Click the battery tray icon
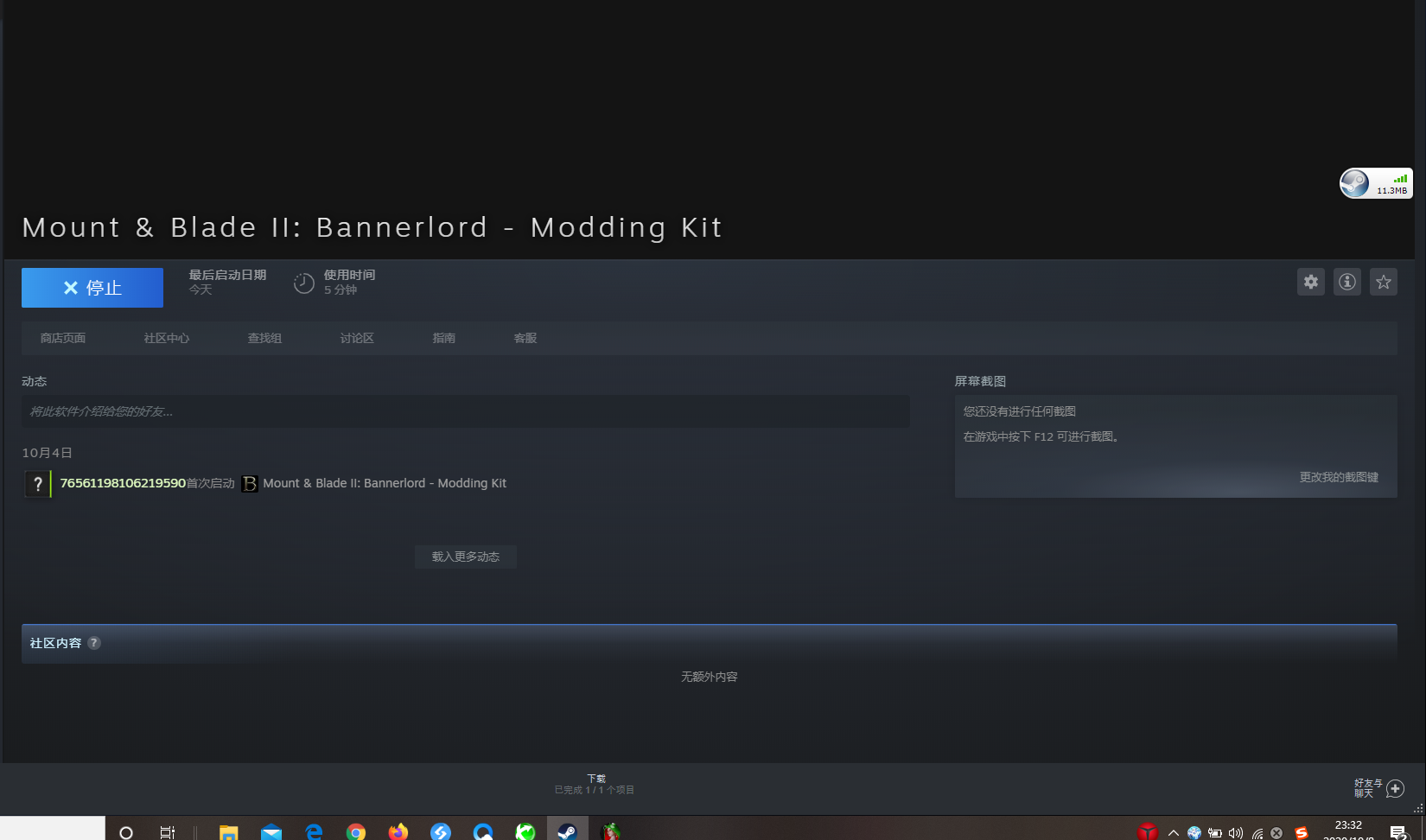Viewport: 1426px width, 840px height. tap(1215, 833)
